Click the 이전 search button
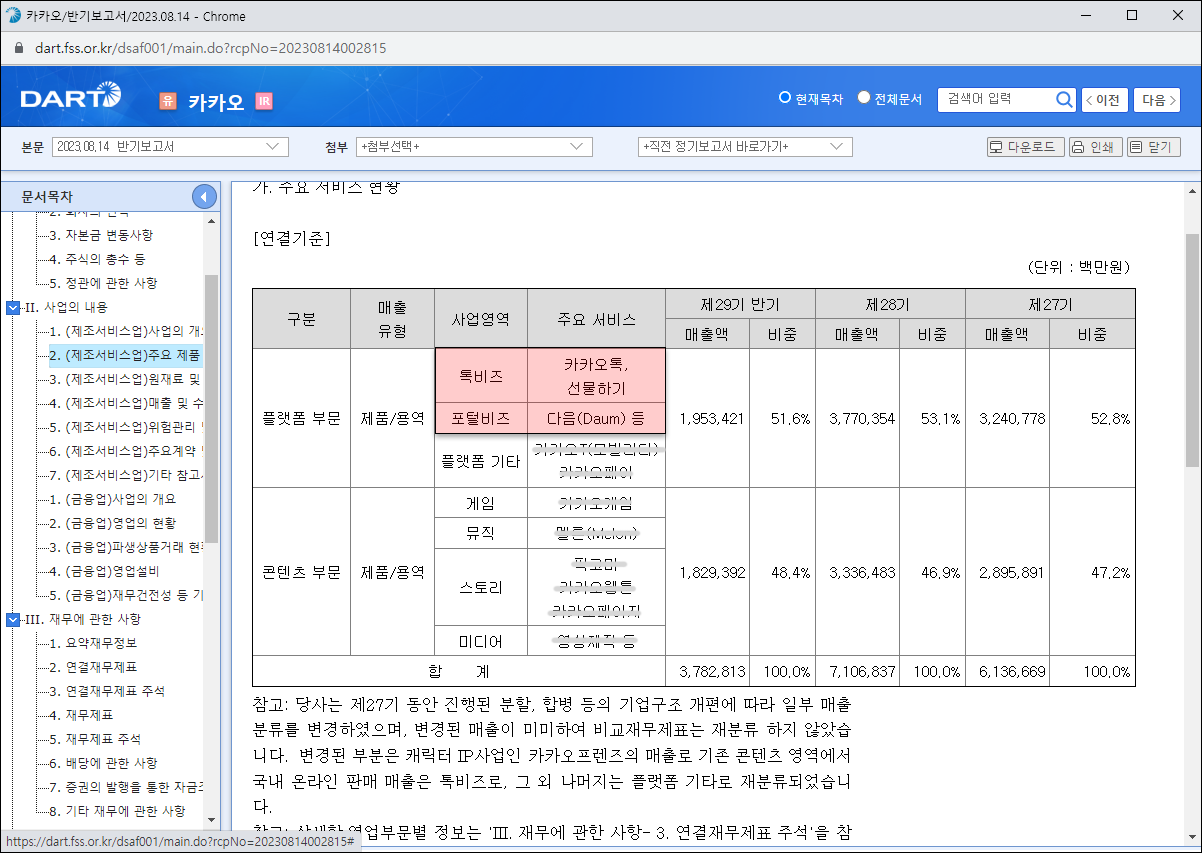1202x853 pixels. tap(1105, 100)
